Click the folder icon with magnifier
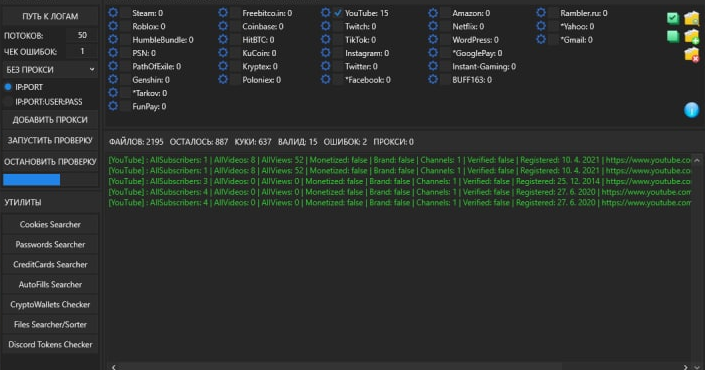Image resolution: width=705 pixels, height=370 pixels. [x=692, y=18]
